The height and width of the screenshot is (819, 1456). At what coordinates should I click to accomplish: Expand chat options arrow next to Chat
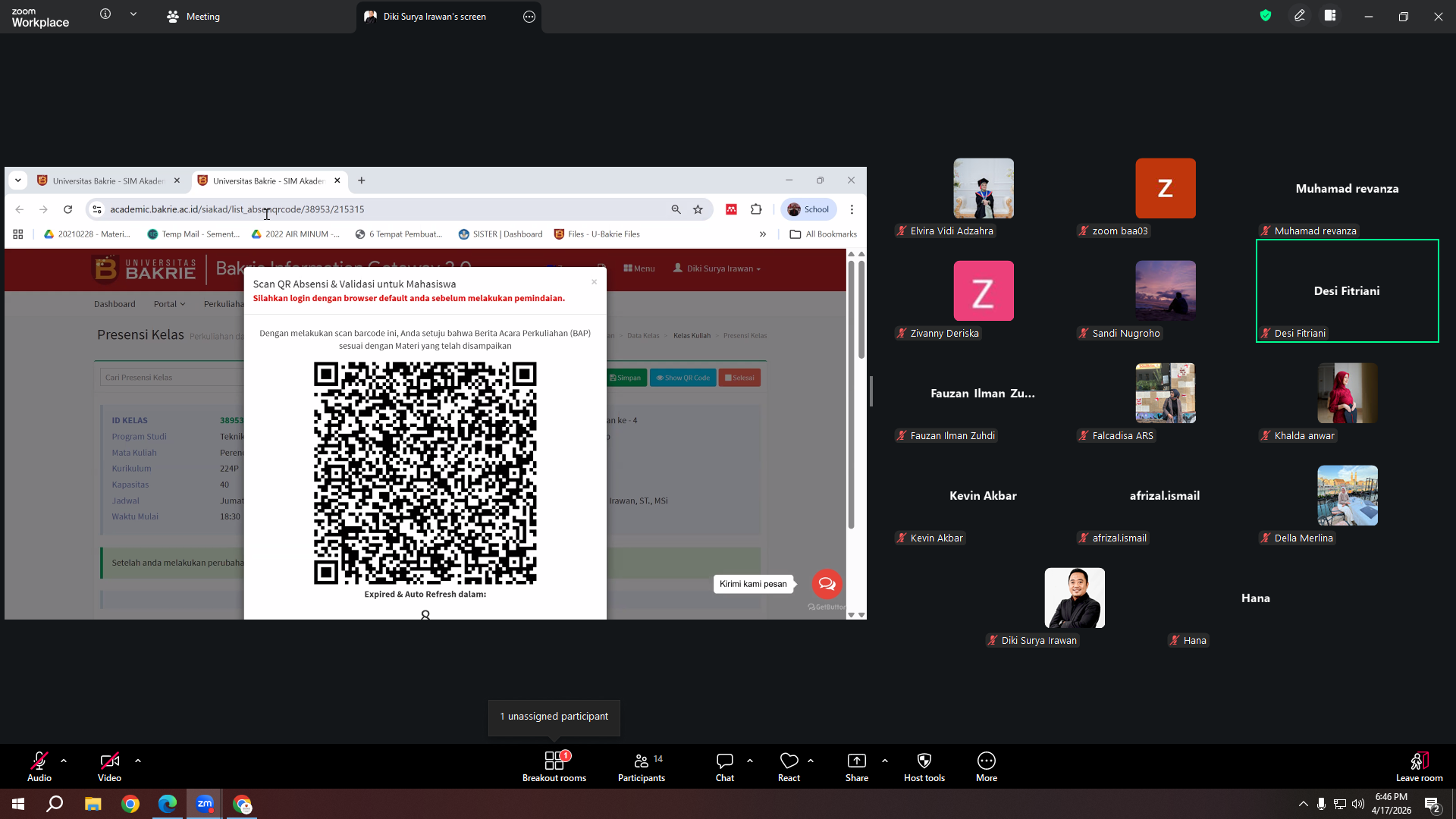pos(750,760)
